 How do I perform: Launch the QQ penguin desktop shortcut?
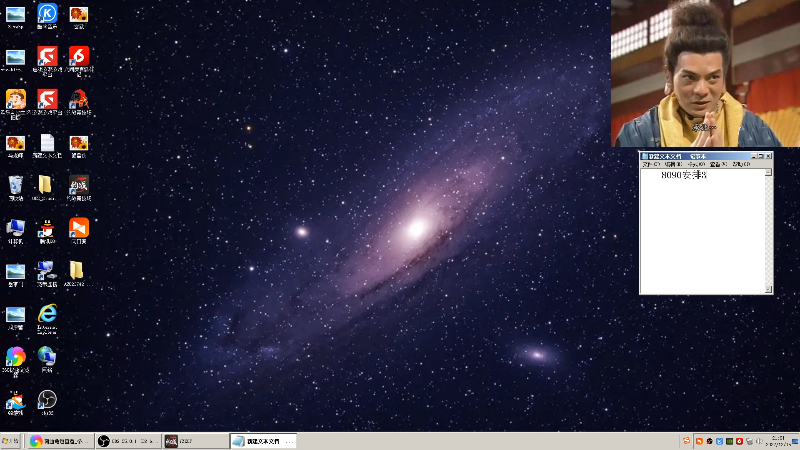click(47, 229)
